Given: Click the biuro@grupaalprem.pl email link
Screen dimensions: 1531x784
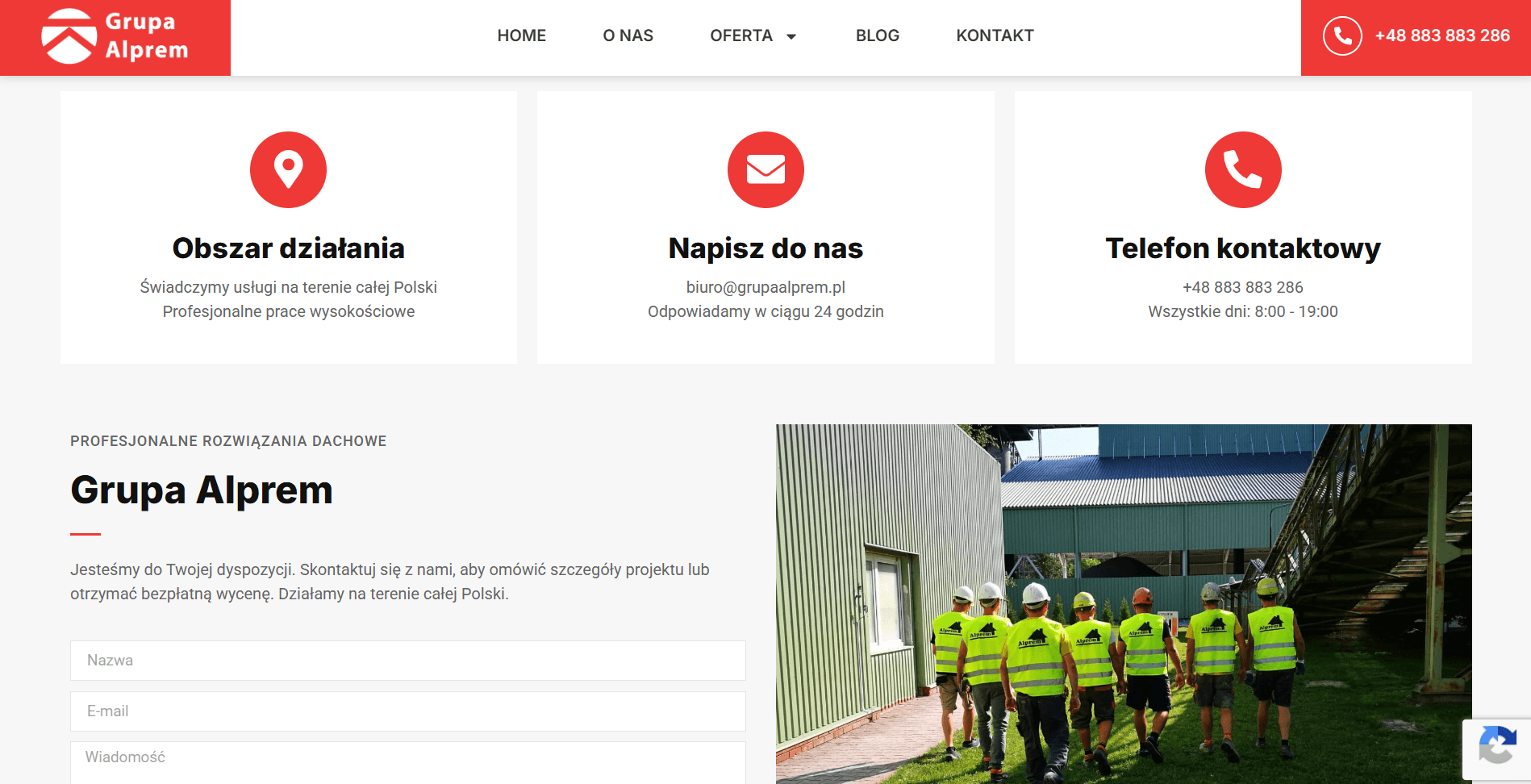Looking at the screenshot, I should (765, 287).
